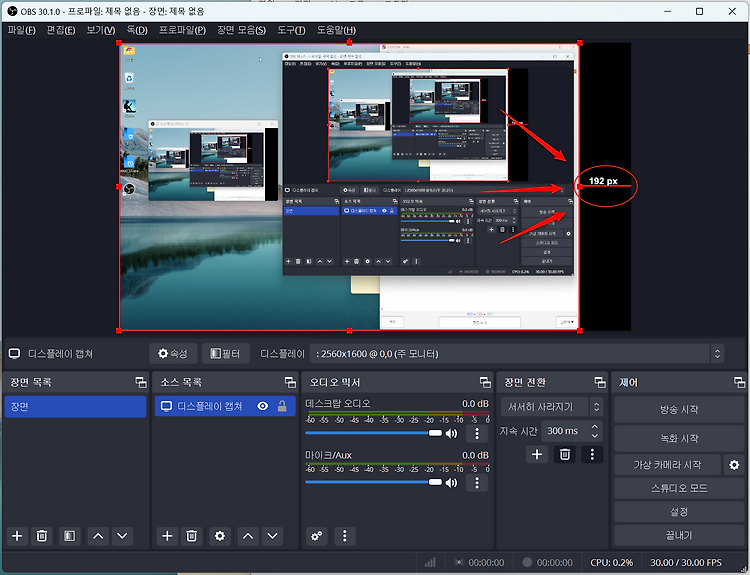Open the 파일(F) menu
This screenshot has height=575, width=750.
(x=22, y=30)
